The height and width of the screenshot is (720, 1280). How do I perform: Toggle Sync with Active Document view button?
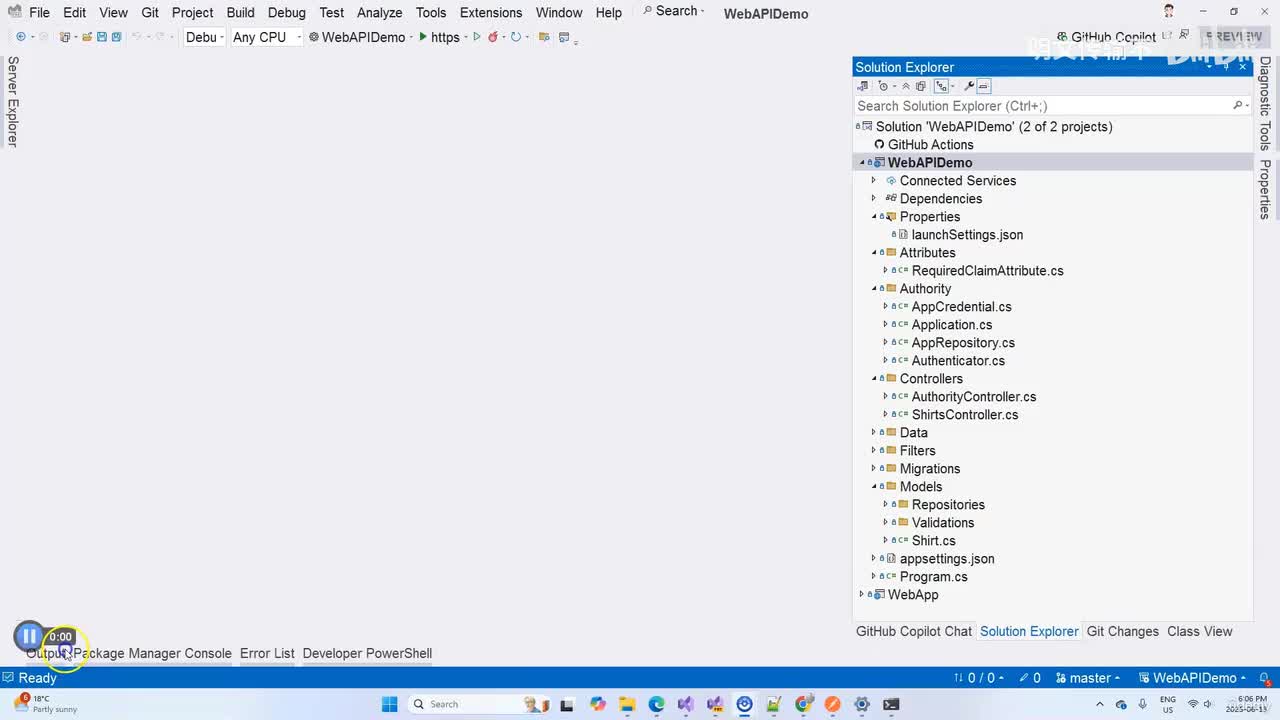point(941,86)
